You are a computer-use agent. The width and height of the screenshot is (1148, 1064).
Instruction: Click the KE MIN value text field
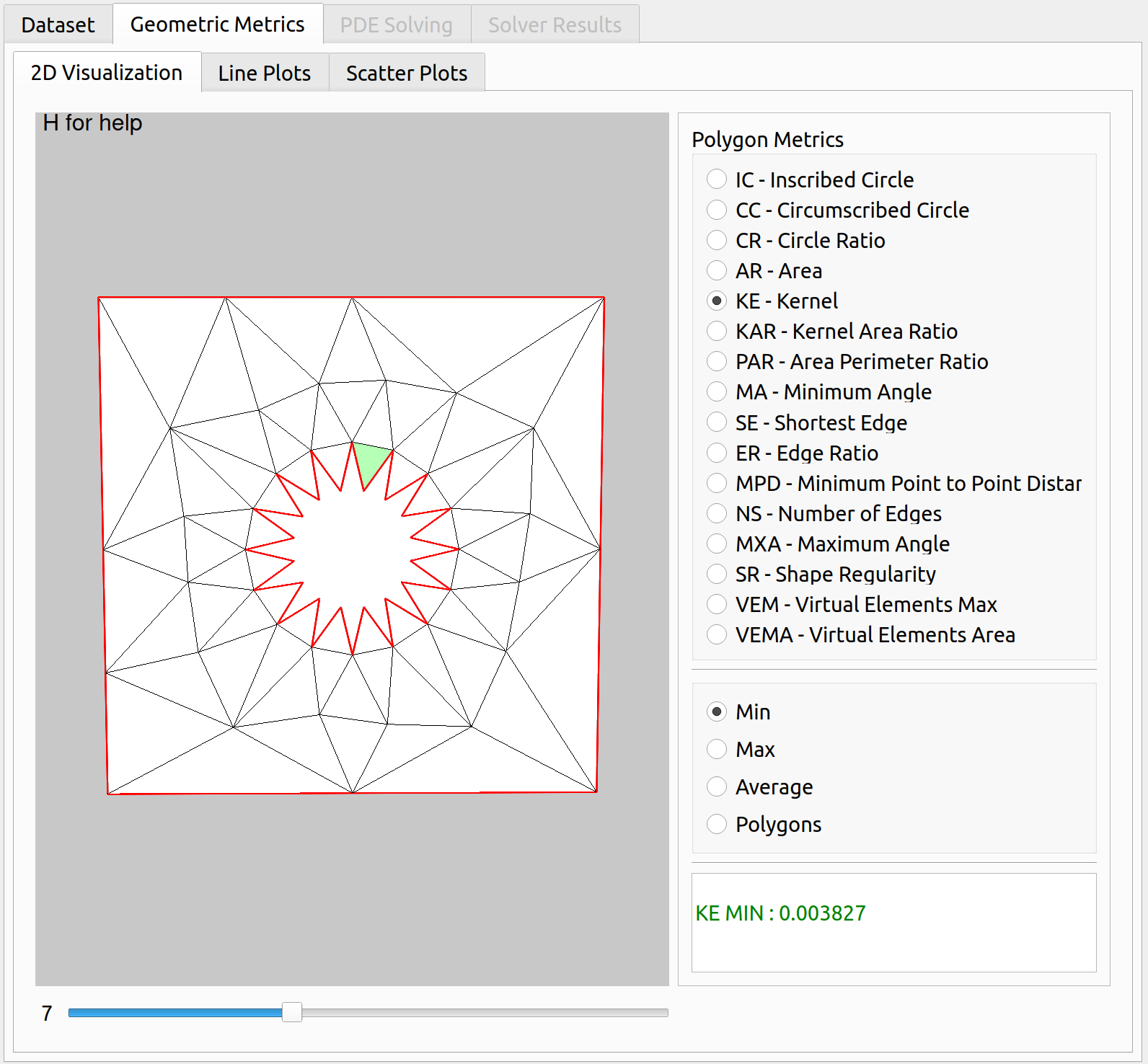pos(893,921)
